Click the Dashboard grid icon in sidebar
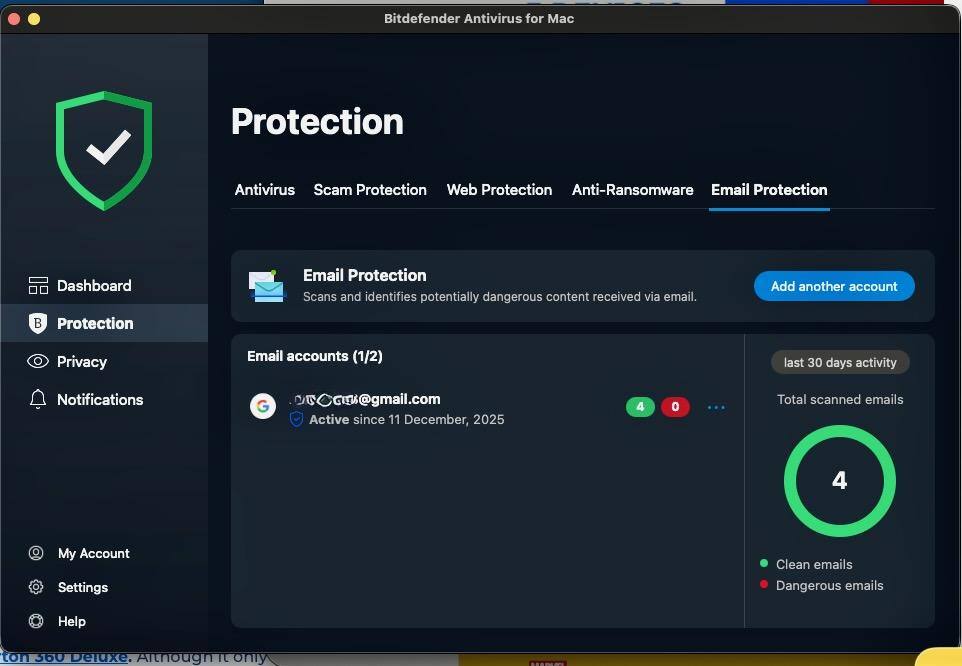This screenshot has width=962, height=666. pyautogui.click(x=38, y=286)
